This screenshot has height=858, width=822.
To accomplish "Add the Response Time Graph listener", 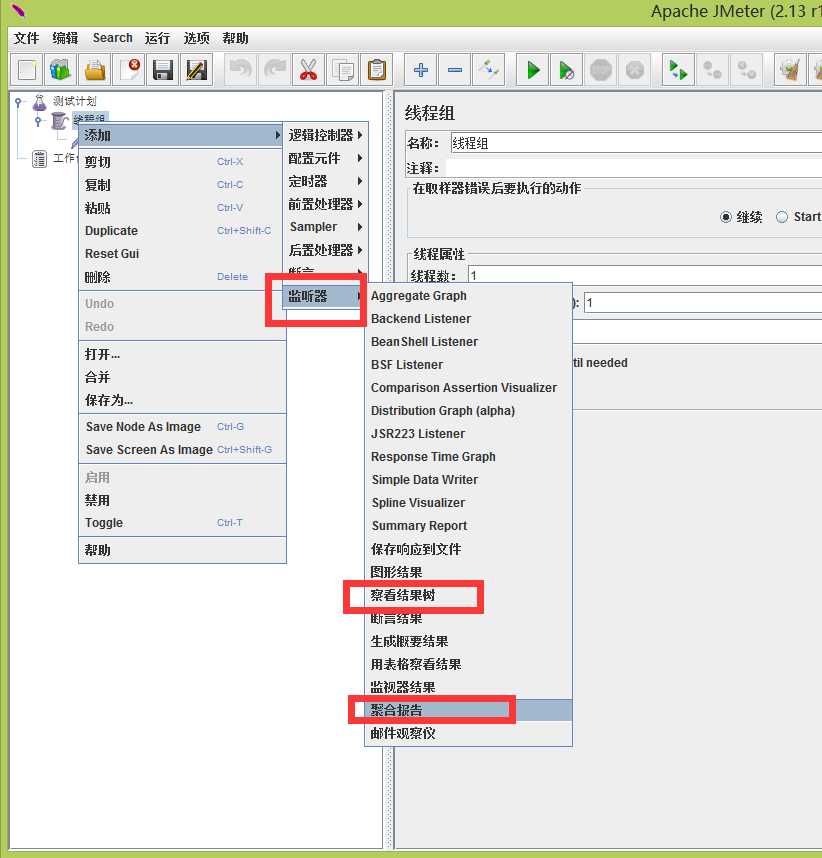I will click(x=468, y=457).
